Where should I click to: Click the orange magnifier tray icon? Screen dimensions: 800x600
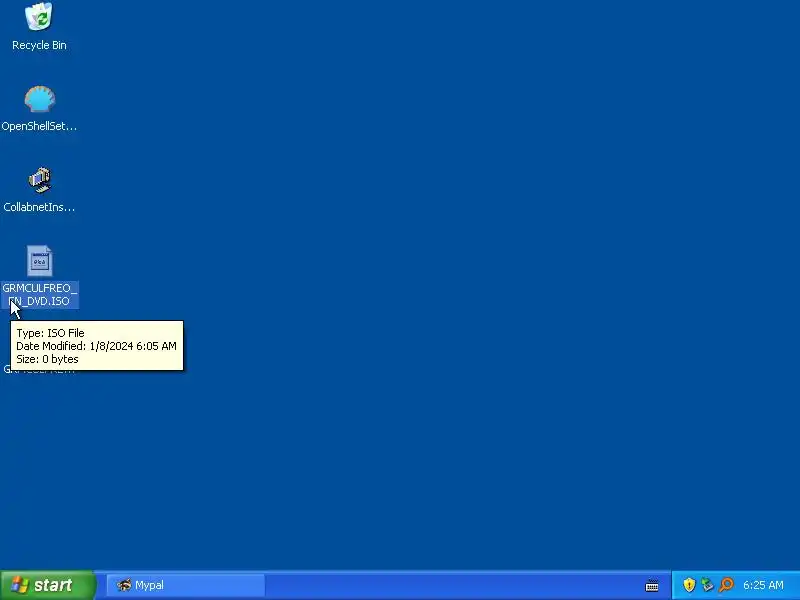(726, 585)
